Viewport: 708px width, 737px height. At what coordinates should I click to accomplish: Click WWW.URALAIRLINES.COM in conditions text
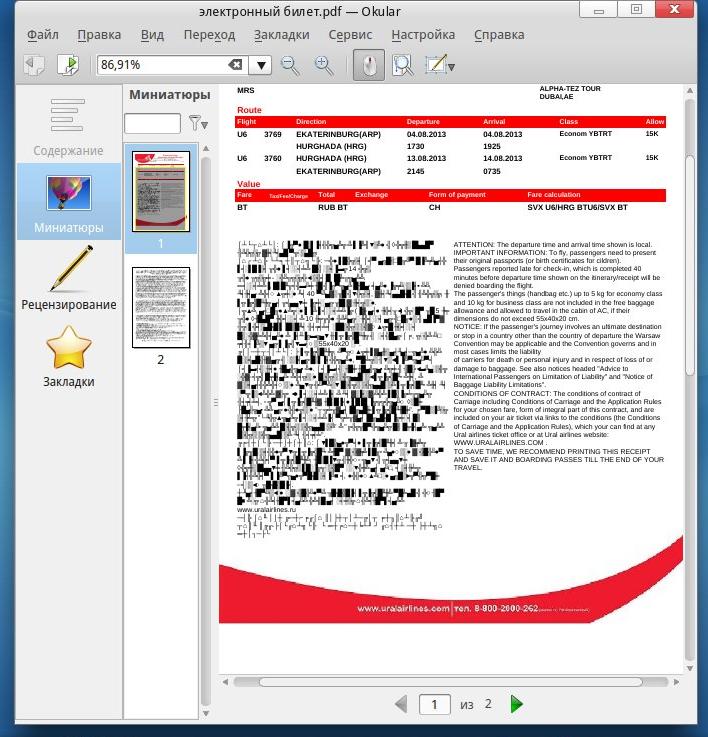tap(498, 442)
